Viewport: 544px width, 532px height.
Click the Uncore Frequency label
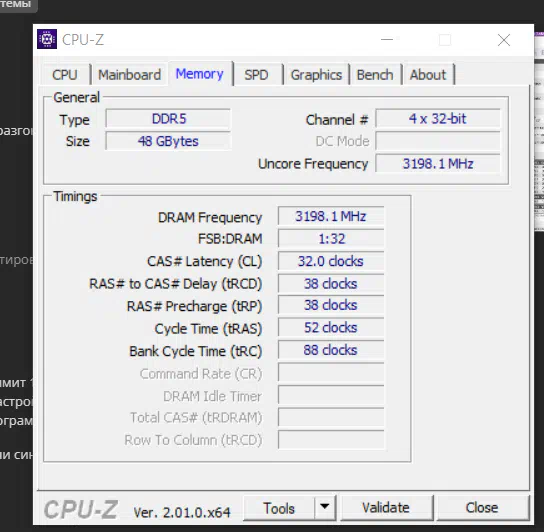(313, 164)
